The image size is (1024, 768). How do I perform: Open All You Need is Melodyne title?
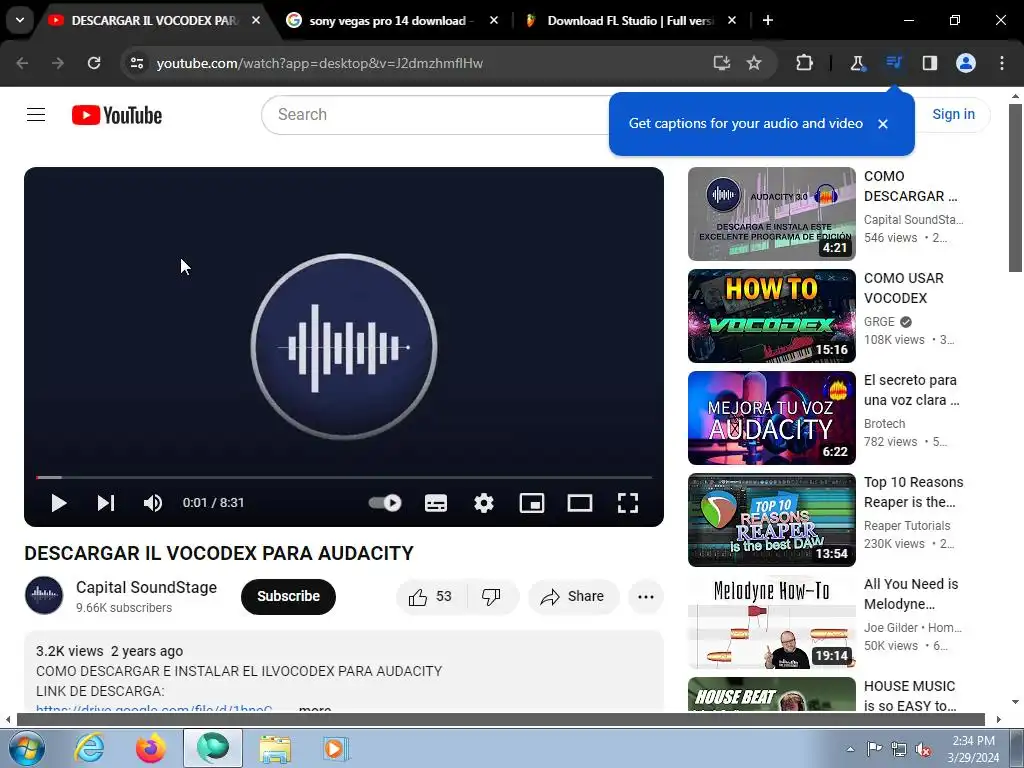point(910,594)
